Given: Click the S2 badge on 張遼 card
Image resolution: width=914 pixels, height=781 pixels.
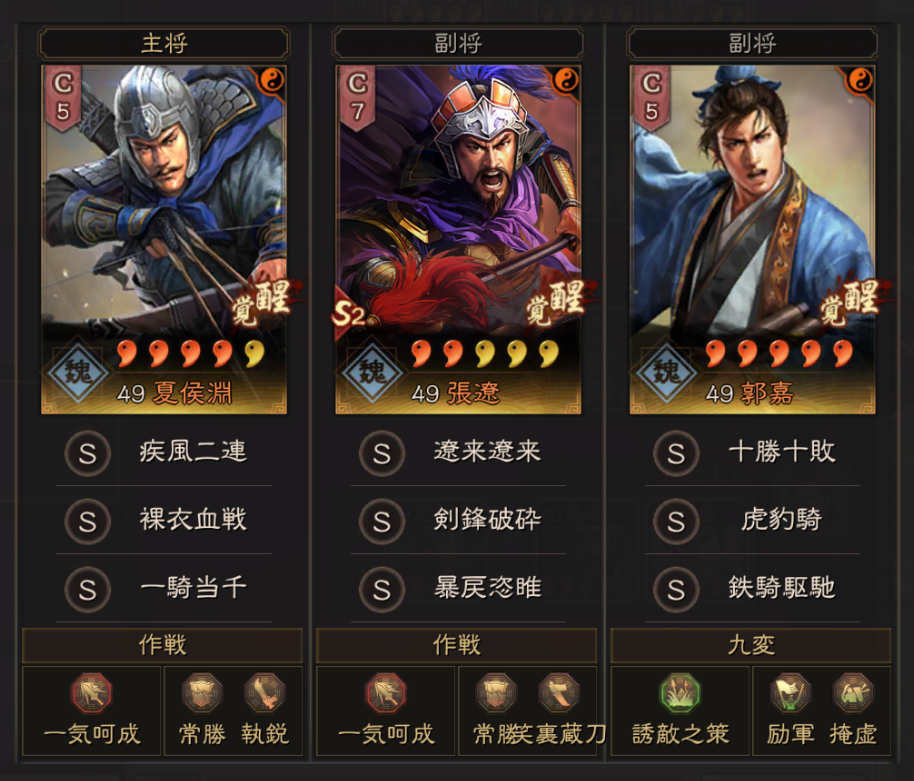Looking at the screenshot, I should click(349, 315).
